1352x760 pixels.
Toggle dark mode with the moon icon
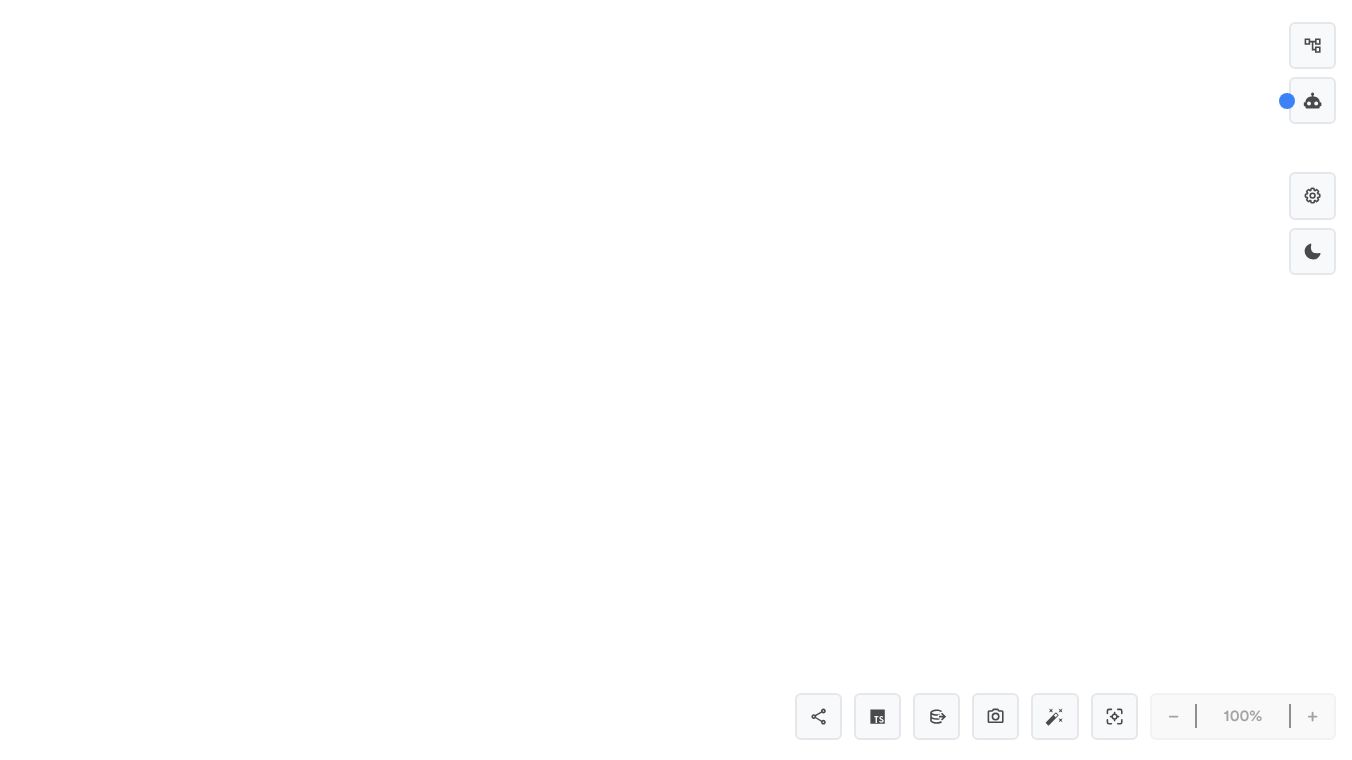click(1312, 252)
